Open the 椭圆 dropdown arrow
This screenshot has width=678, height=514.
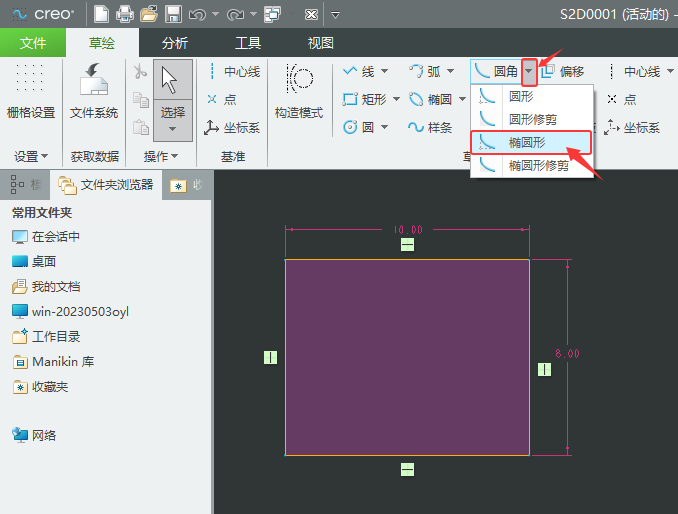tap(462, 99)
